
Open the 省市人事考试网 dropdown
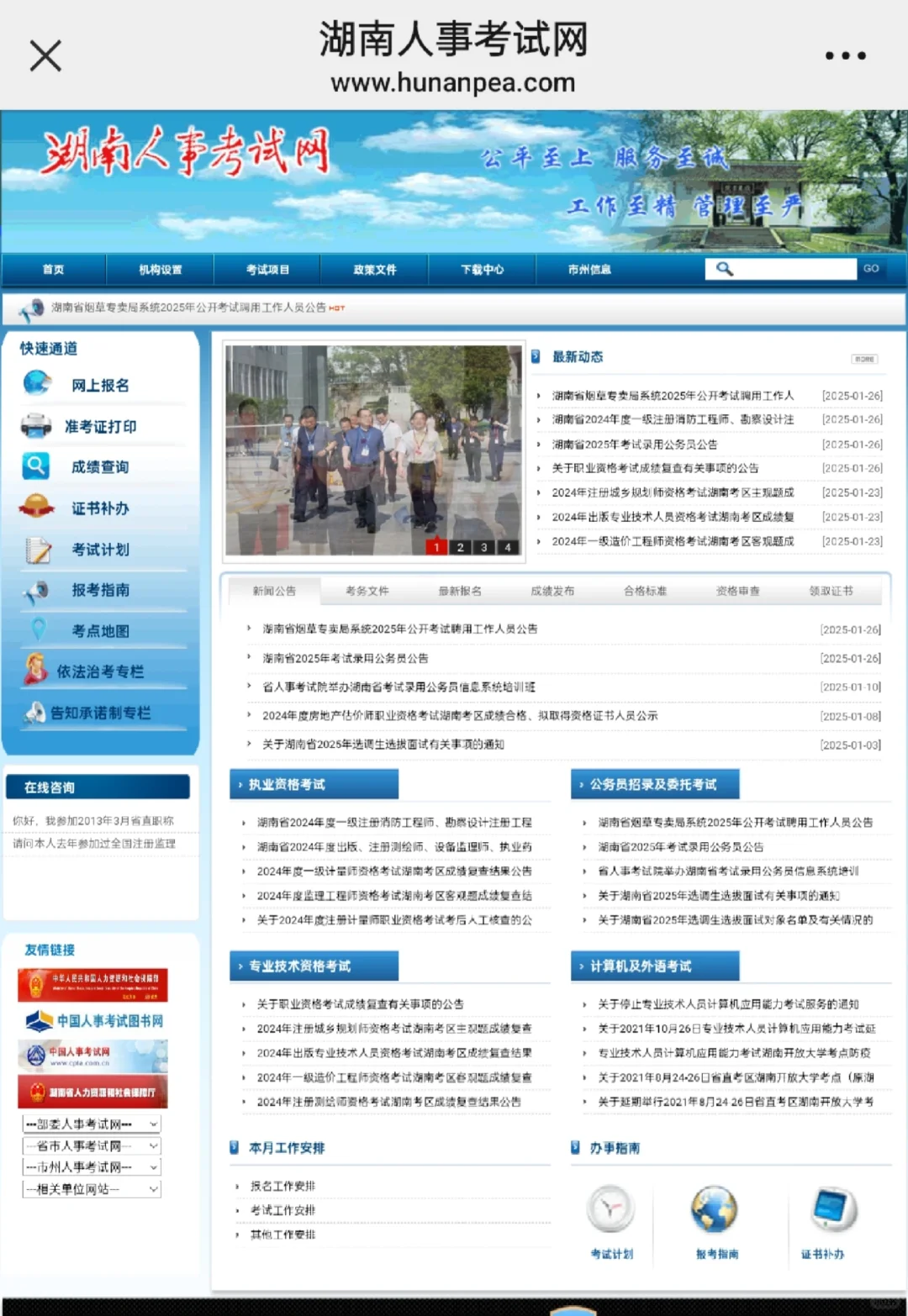click(x=91, y=1145)
